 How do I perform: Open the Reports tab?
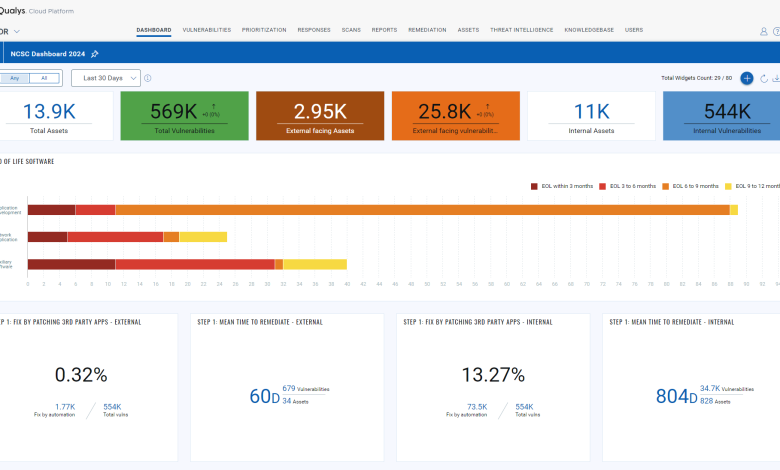click(x=384, y=30)
